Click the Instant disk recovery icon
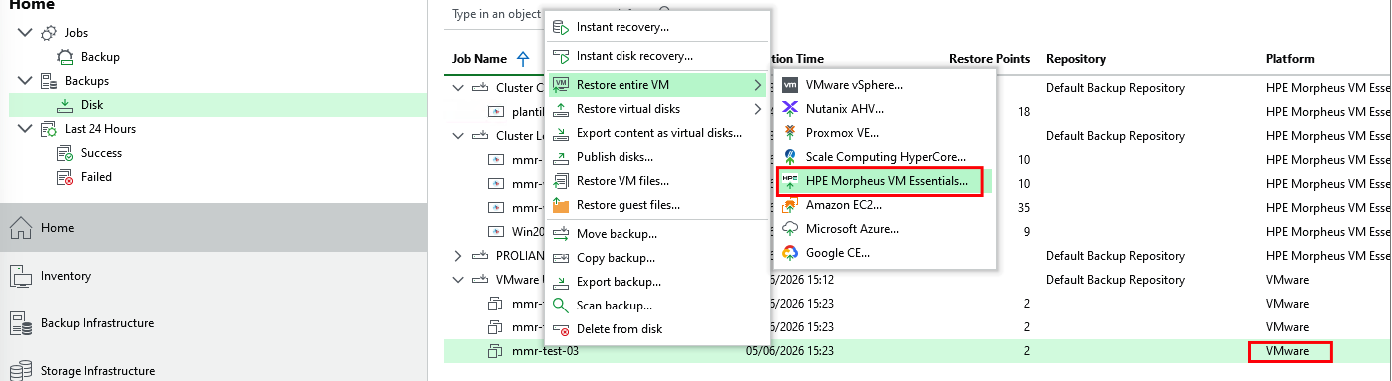This screenshot has height=381, width=1392. (561, 56)
